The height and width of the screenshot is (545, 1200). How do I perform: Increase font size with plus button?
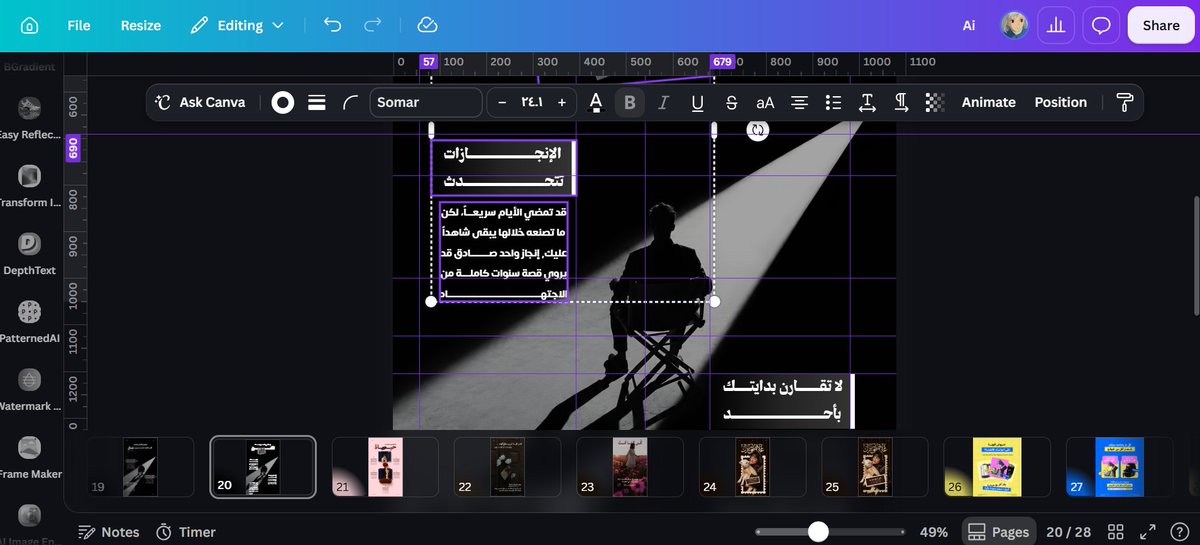562,102
